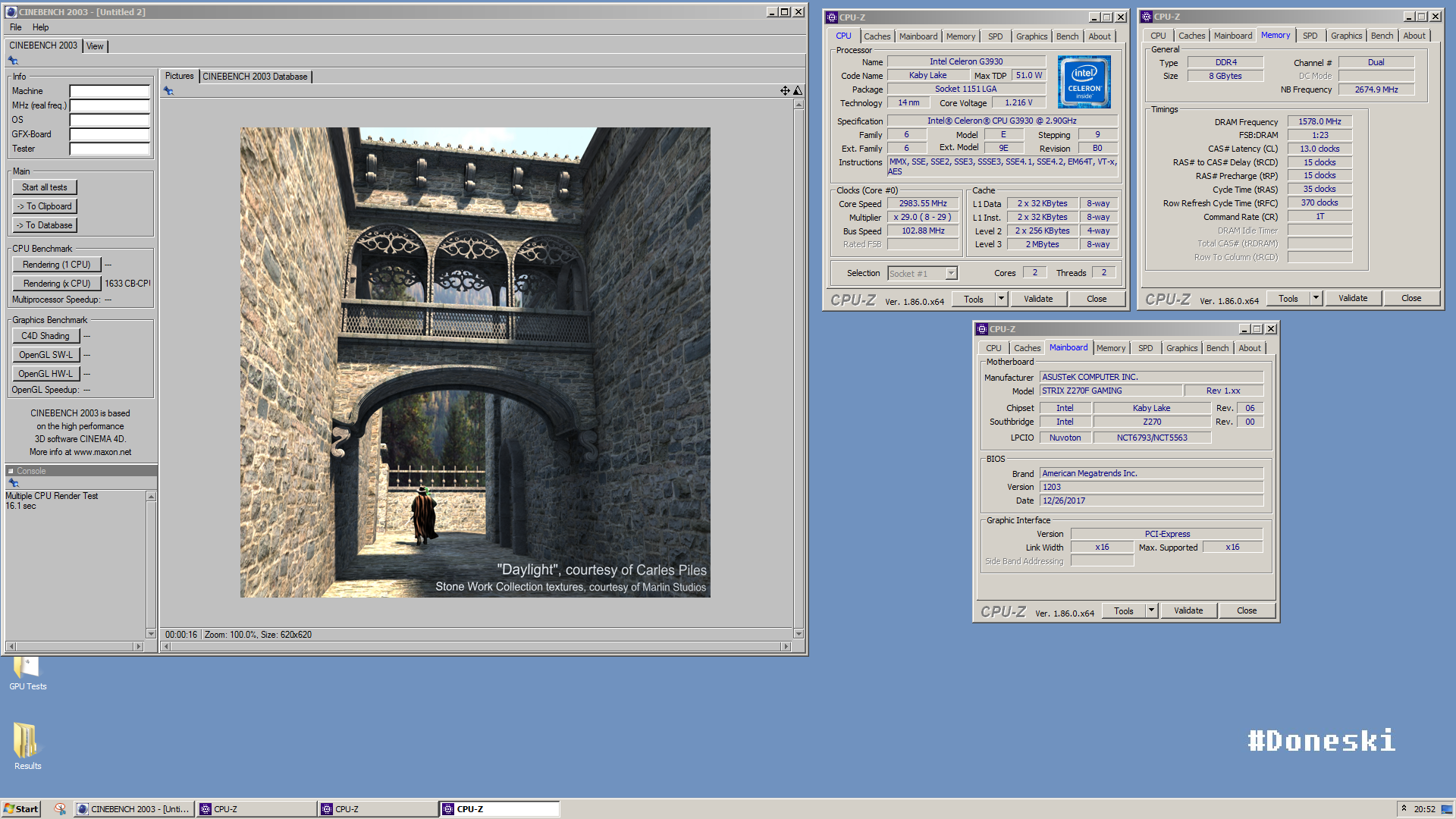
Task: Click the To Clipboard button
Action: pos(45,206)
